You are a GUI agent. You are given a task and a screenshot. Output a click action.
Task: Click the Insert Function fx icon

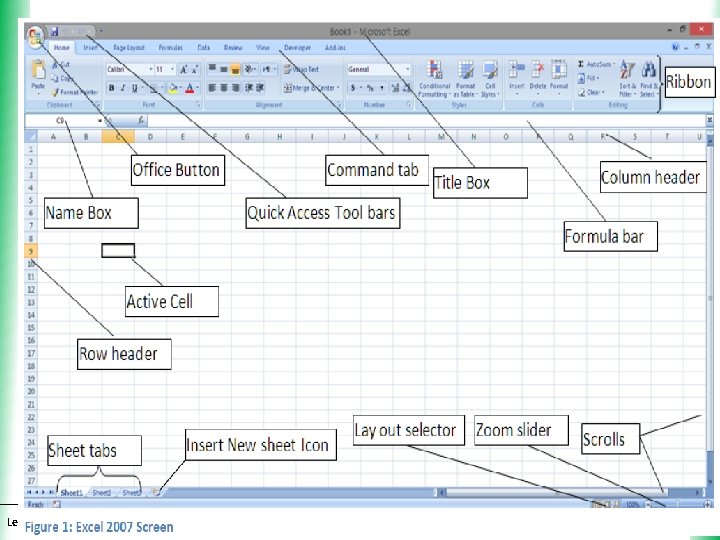click(141, 120)
